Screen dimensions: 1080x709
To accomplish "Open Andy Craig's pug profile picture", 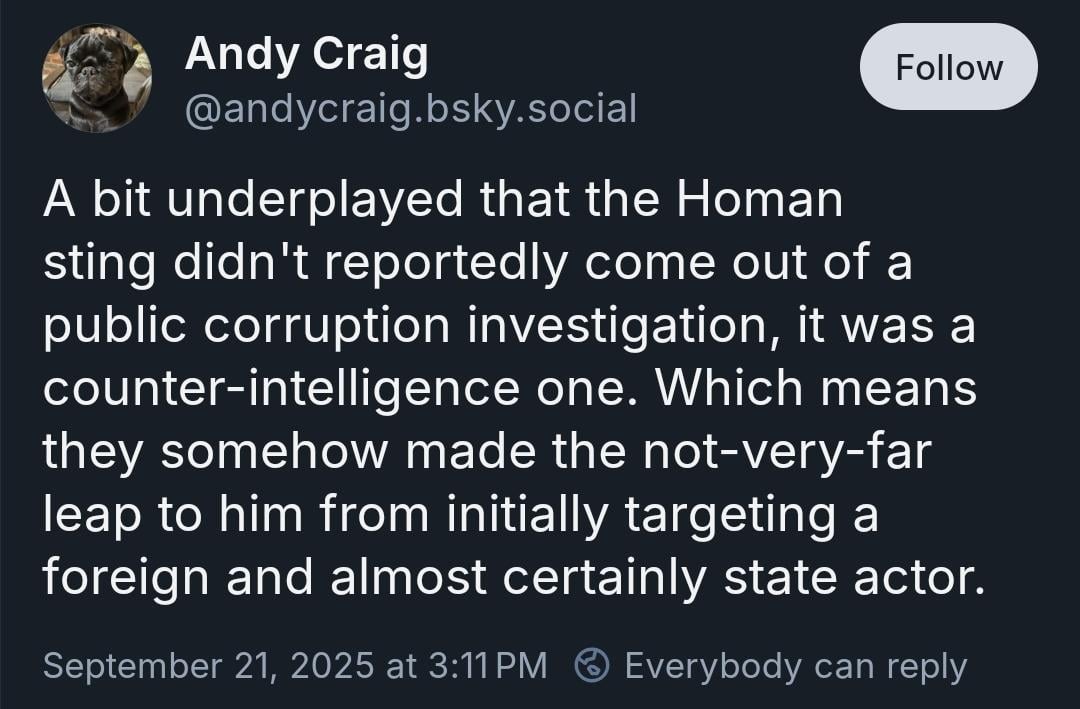I will (x=96, y=78).
